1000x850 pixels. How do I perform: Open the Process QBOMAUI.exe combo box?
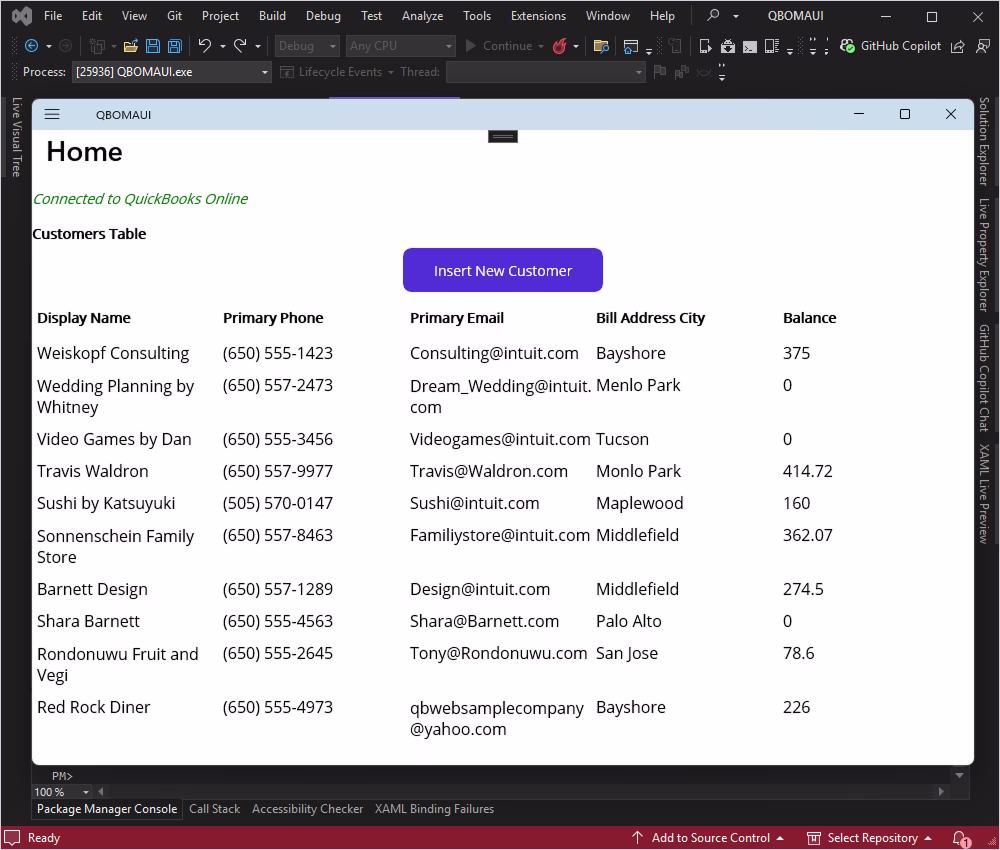(x=172, y=72)
